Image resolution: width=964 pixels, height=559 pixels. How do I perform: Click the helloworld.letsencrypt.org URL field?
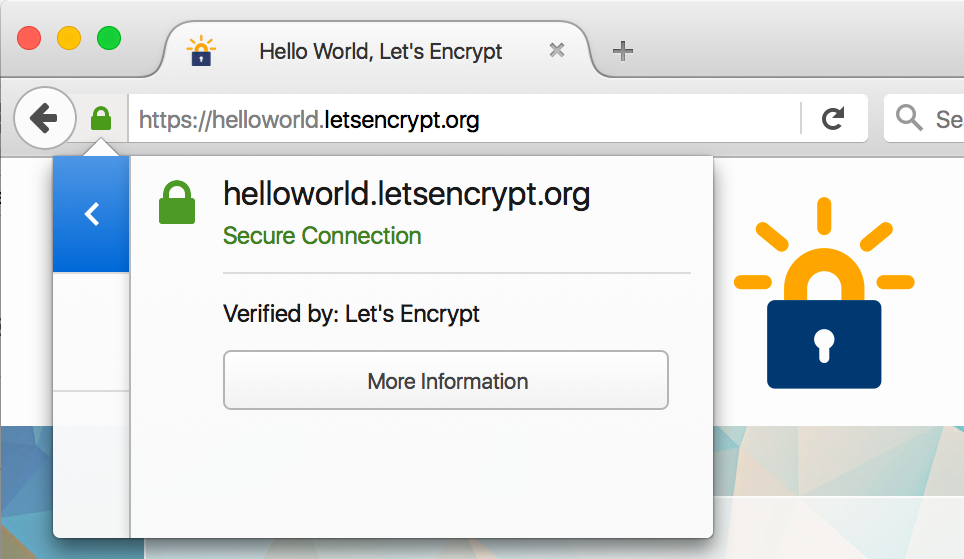click(x=464, y=119)
